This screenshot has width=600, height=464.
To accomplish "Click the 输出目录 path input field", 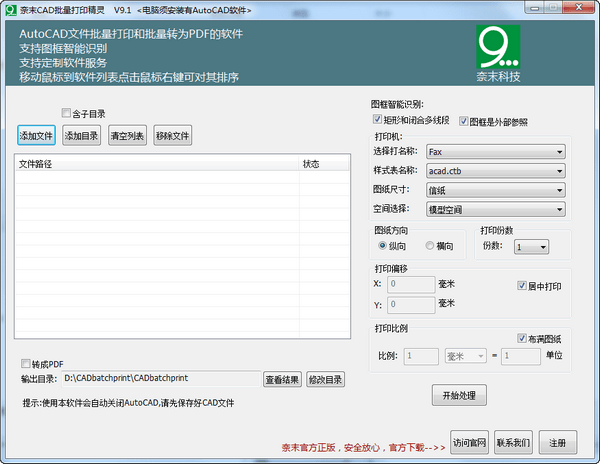I will 160,379.
